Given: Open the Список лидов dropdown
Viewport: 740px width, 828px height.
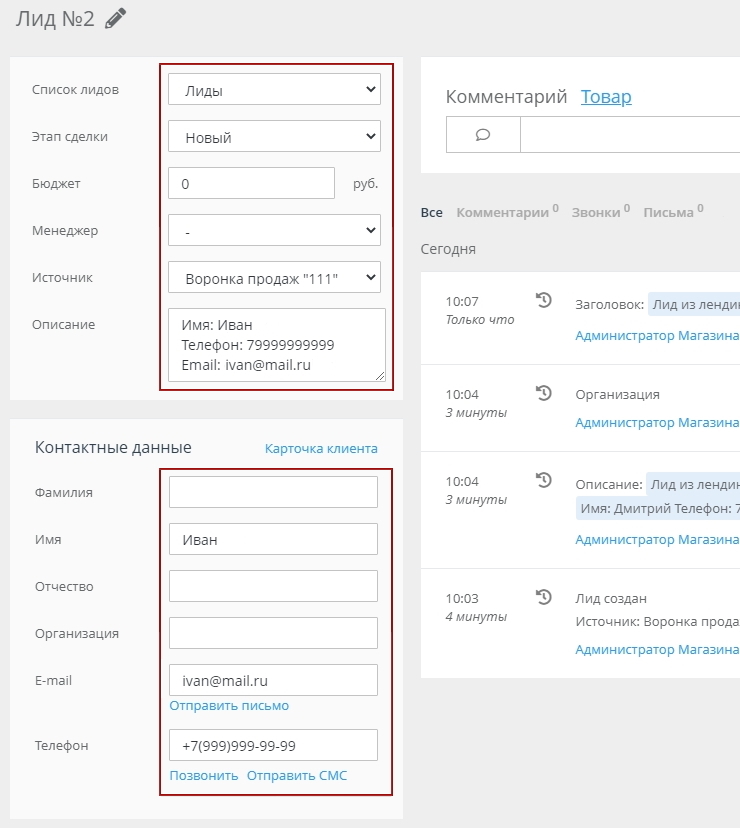Looking at the screenshot, I should pos(274,90).
